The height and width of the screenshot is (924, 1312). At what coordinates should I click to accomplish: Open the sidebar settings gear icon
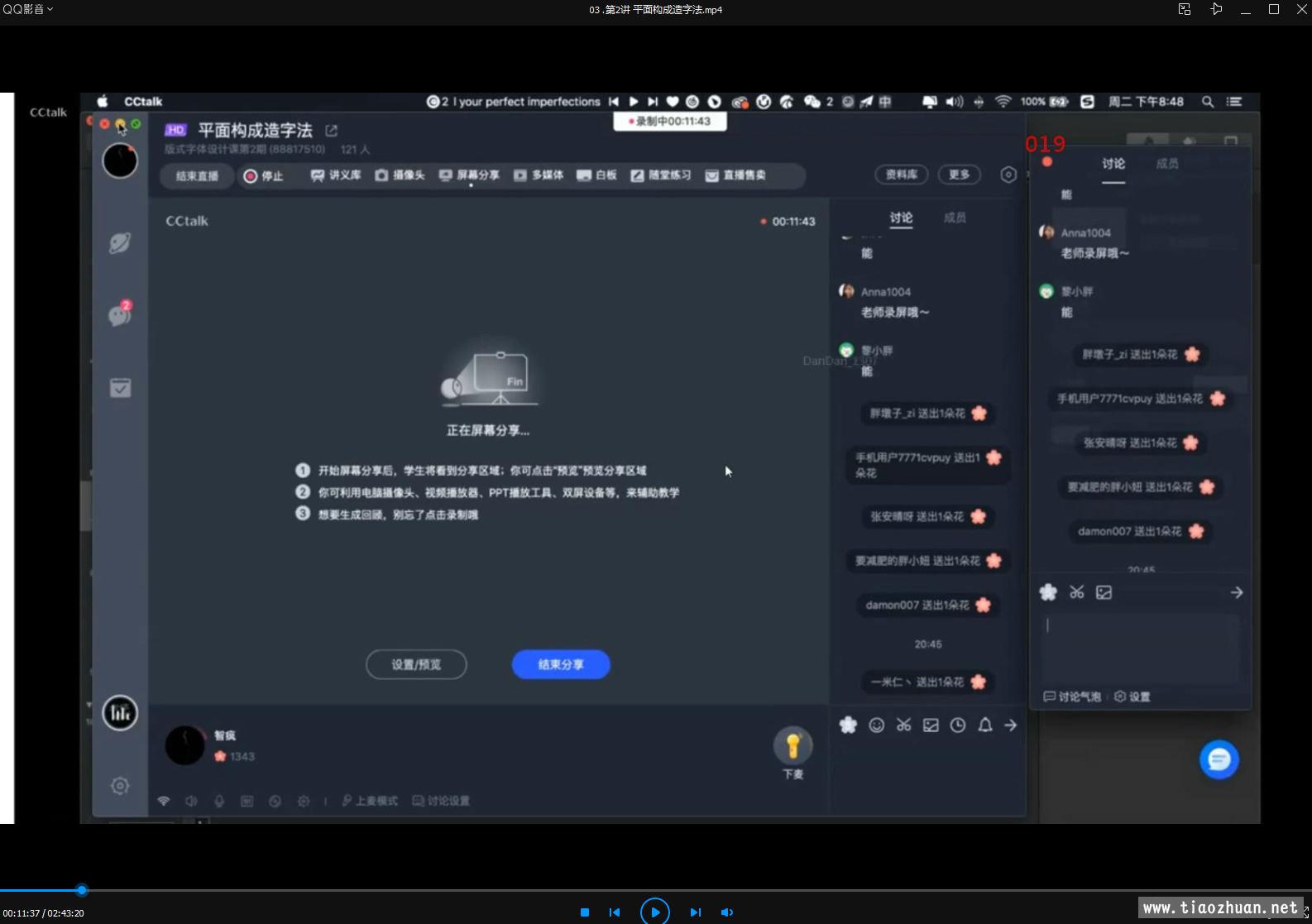click(x=120, y=786)
